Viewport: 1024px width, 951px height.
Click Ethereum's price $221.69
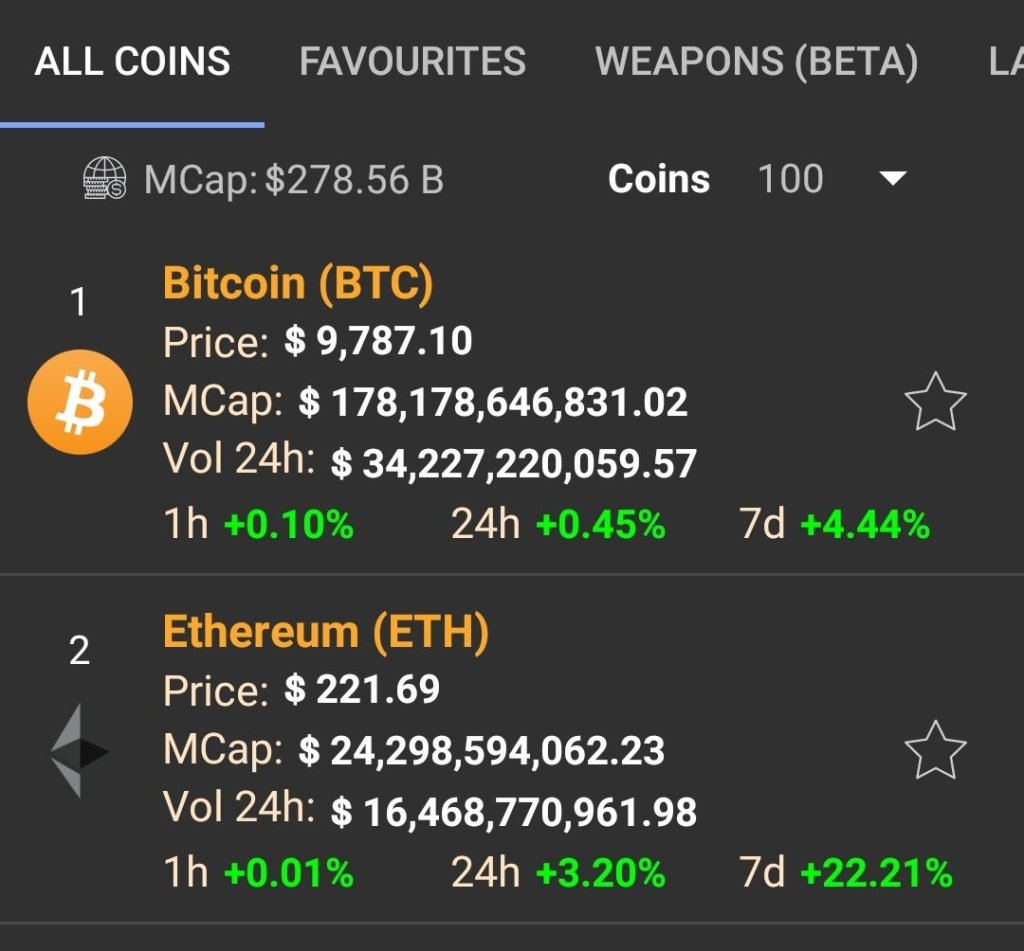coord(362,690)
